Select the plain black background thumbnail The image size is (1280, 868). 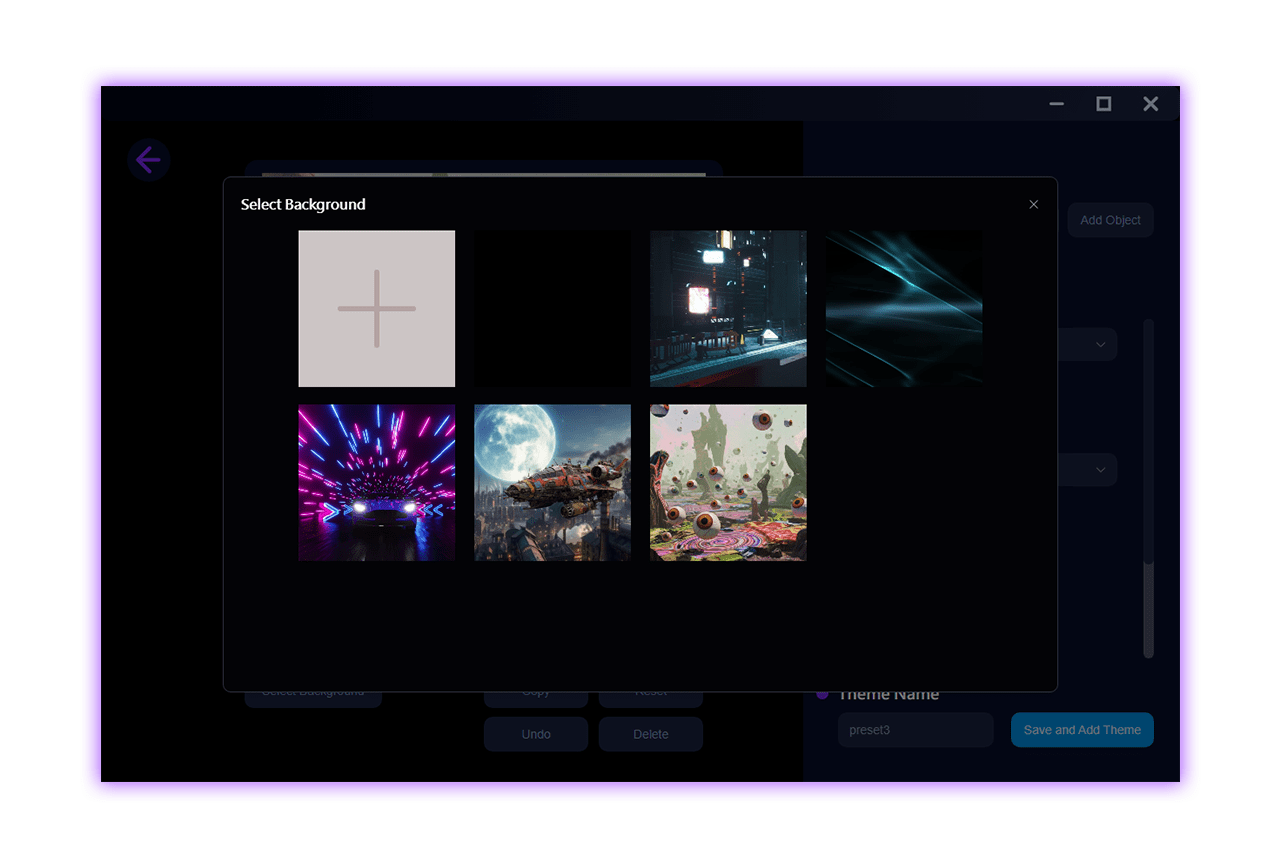(x=552, y=308)
